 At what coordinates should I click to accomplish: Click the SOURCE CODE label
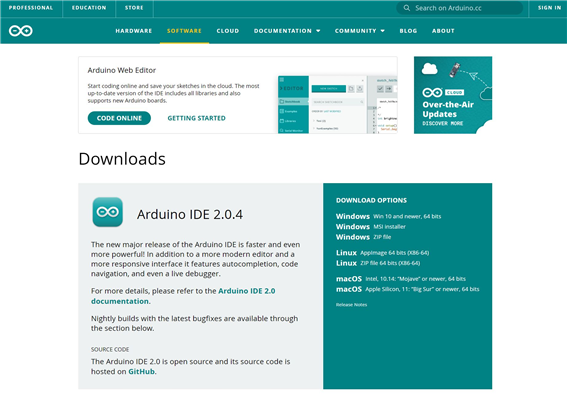click(x=110, y=349)
